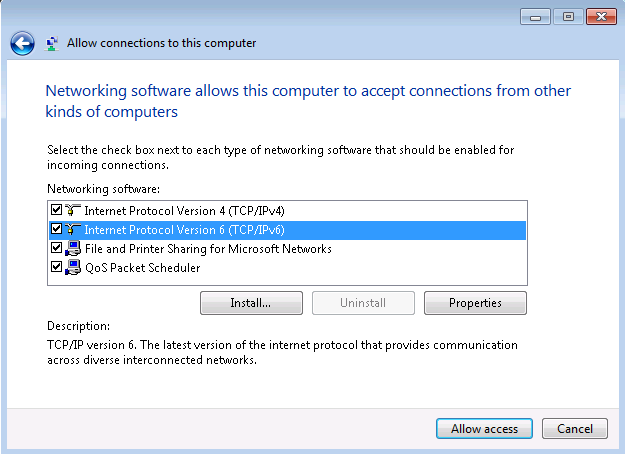
Task: Open Properties for the selected protocol
Action: click(475, 303)
